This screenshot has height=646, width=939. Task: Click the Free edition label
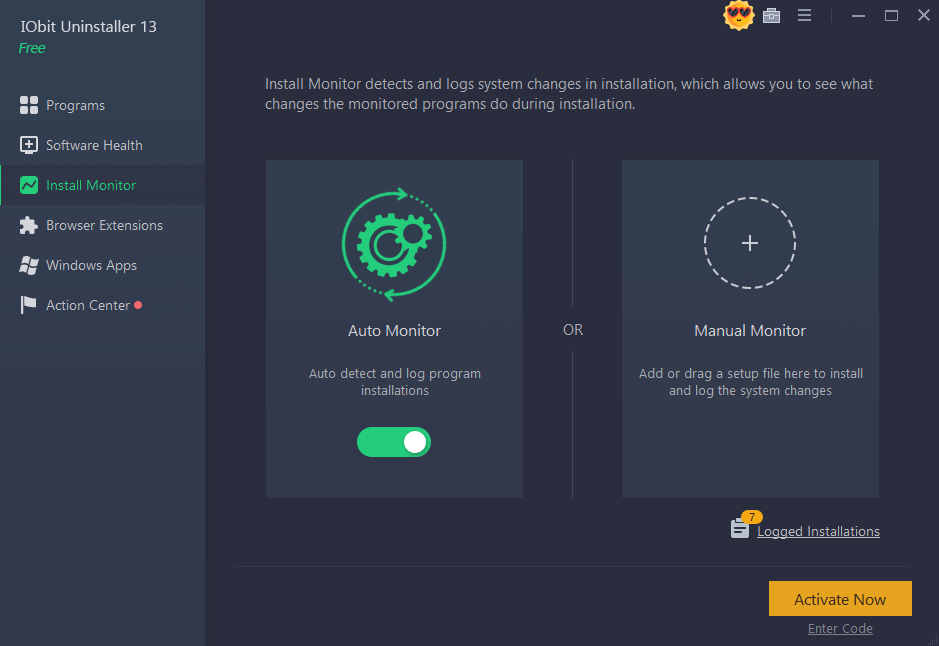[32, 48]
